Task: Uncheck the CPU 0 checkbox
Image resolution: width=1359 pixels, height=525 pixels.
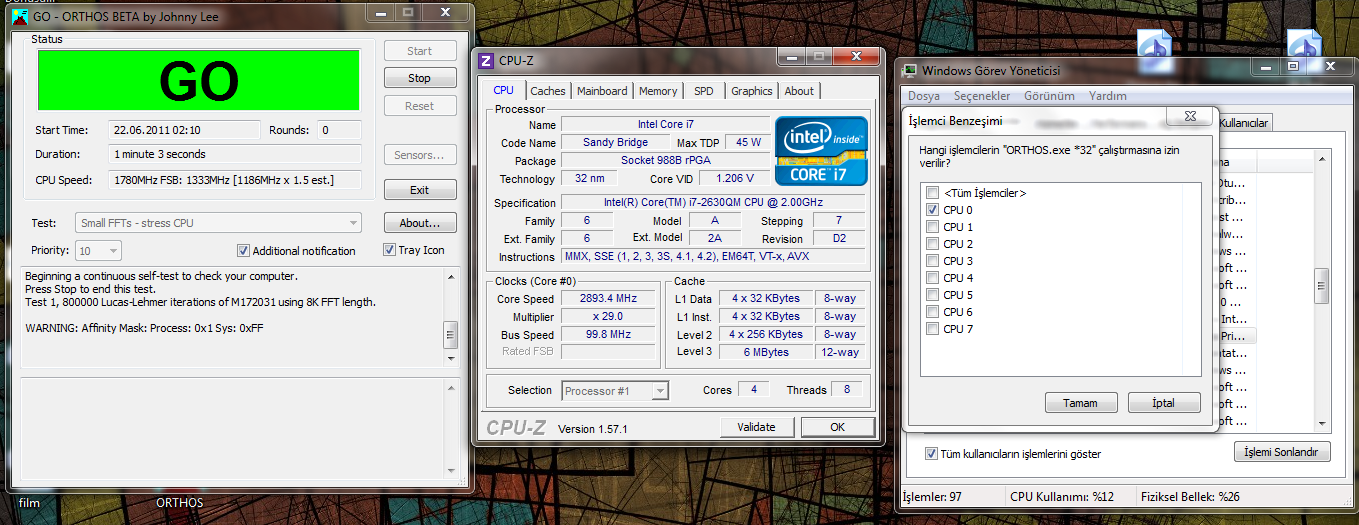Action: [933, 210]
